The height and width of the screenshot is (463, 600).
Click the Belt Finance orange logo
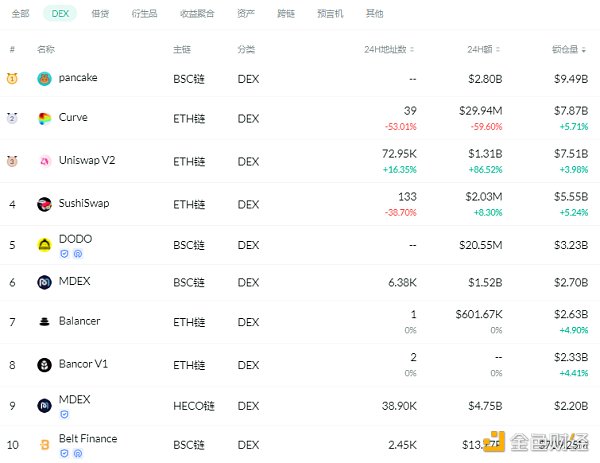click(45, 445)
